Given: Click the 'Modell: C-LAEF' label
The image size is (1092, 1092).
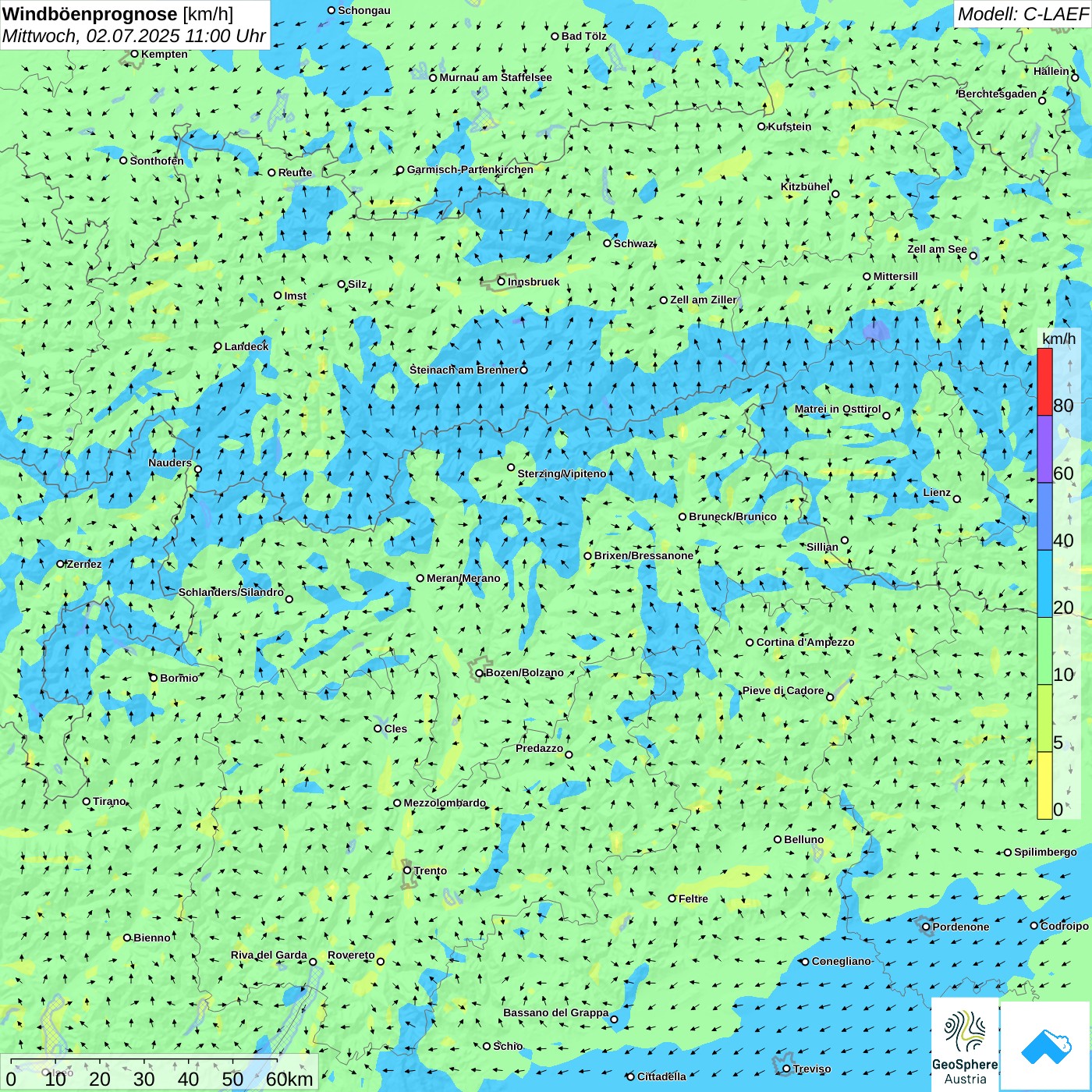Looking at the screenshot, I should pos(1023,14).
